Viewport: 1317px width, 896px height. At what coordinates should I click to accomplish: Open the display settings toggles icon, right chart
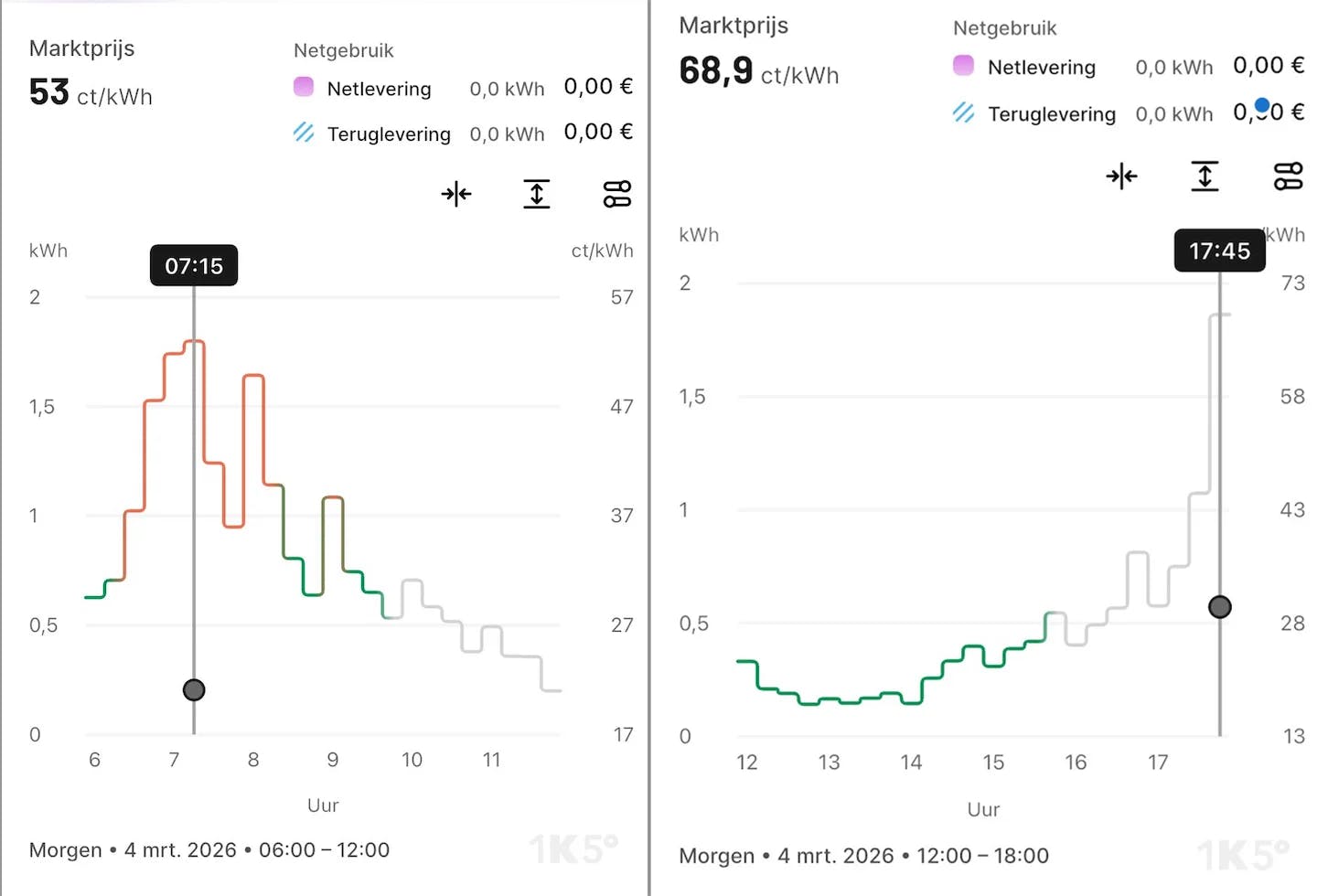click(x=1288, y=176)
